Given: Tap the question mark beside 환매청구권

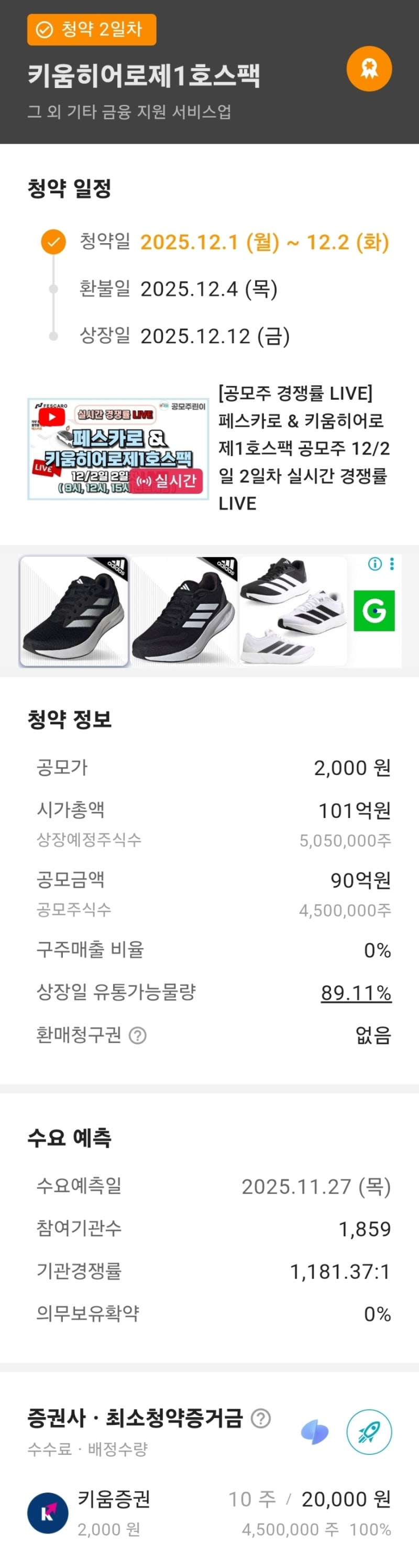Looking at the screenshot, I should (x=138, y=1036).
